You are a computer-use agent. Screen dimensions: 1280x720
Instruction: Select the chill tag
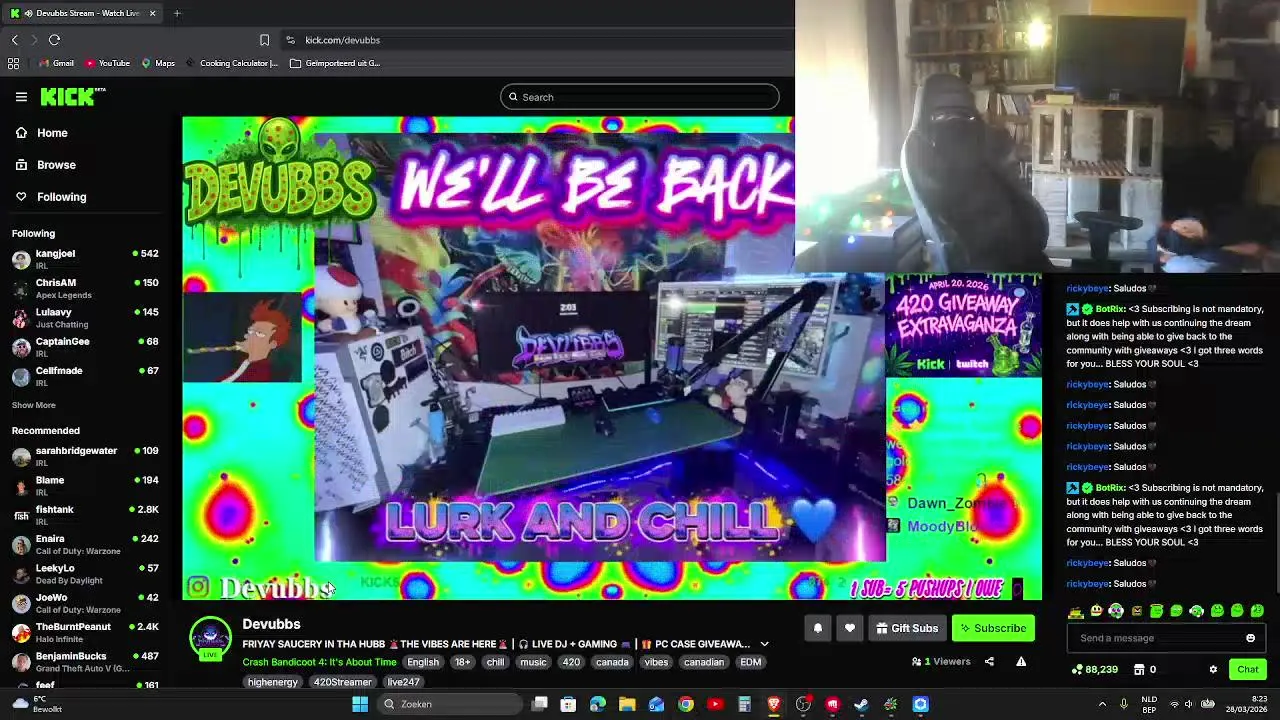coord(496,662)
